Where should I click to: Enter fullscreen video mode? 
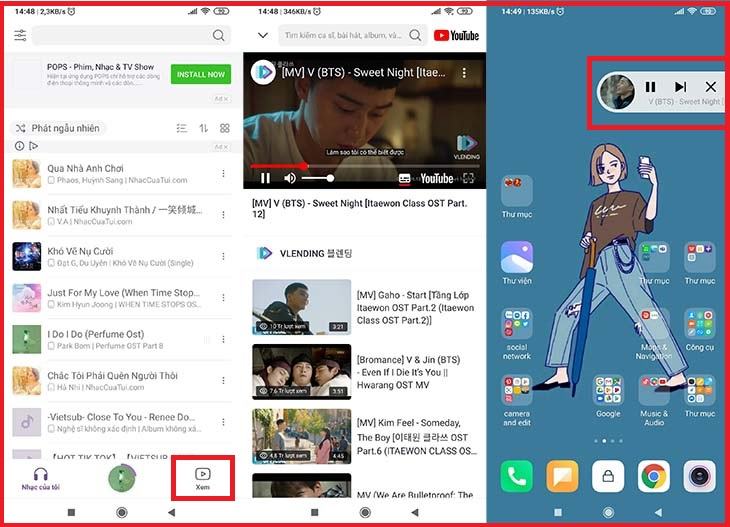click(x=469, y=178)
